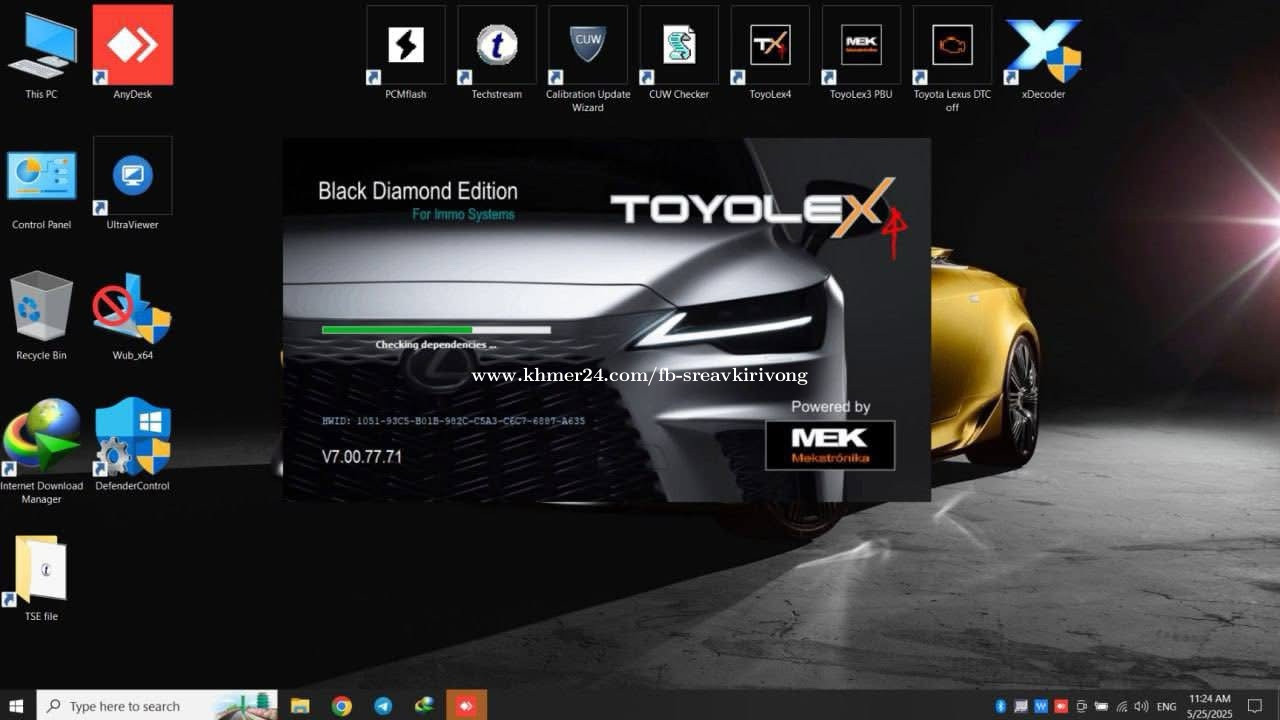The width and height of the screenshot is (1280, 720).
Task: Click the V7.00.77.71 version text
Action: (x=362, y=456)
